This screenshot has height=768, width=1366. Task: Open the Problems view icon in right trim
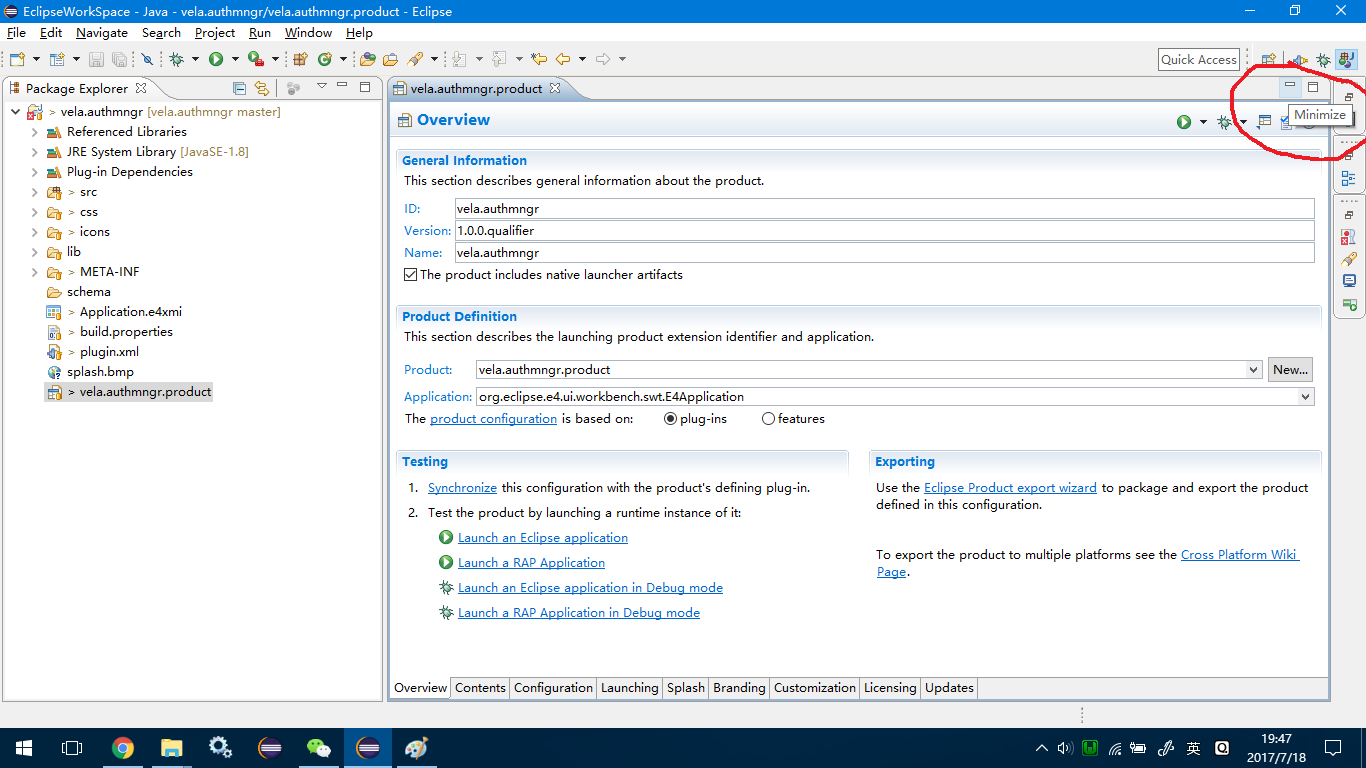(1348, 238)
